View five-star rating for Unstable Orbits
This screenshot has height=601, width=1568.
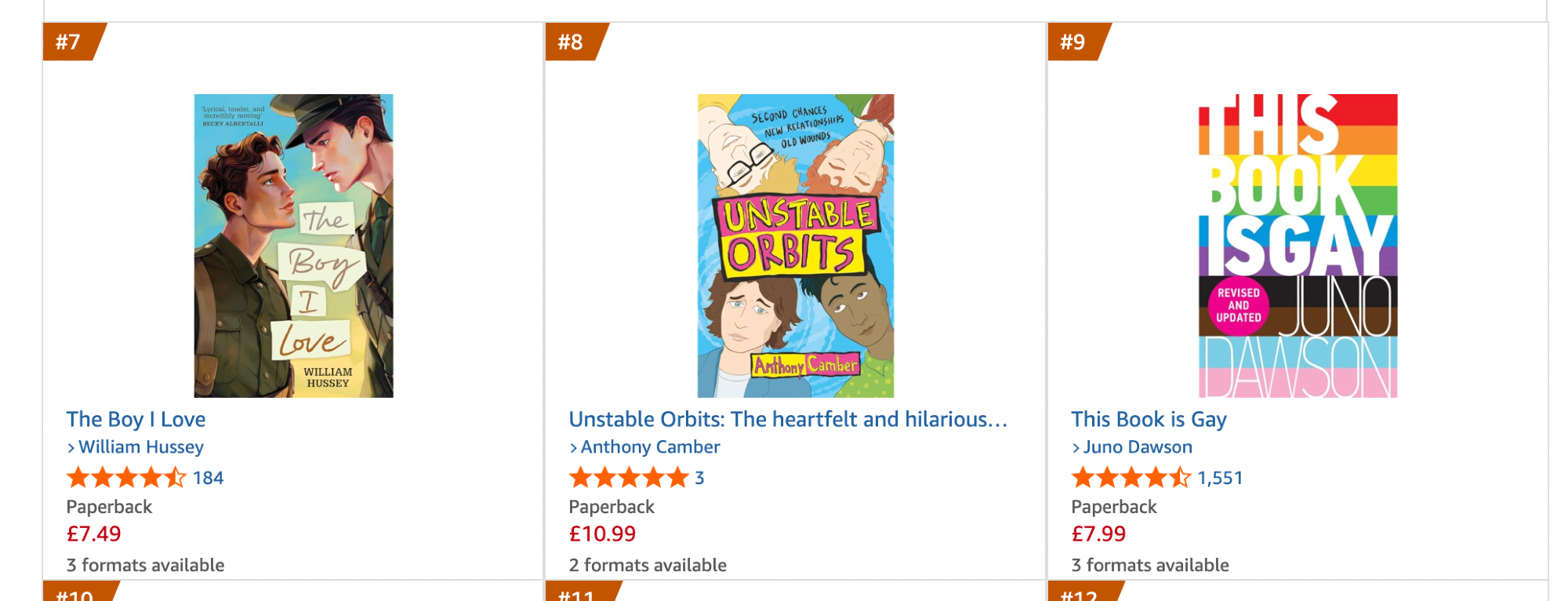pos(629,478)
